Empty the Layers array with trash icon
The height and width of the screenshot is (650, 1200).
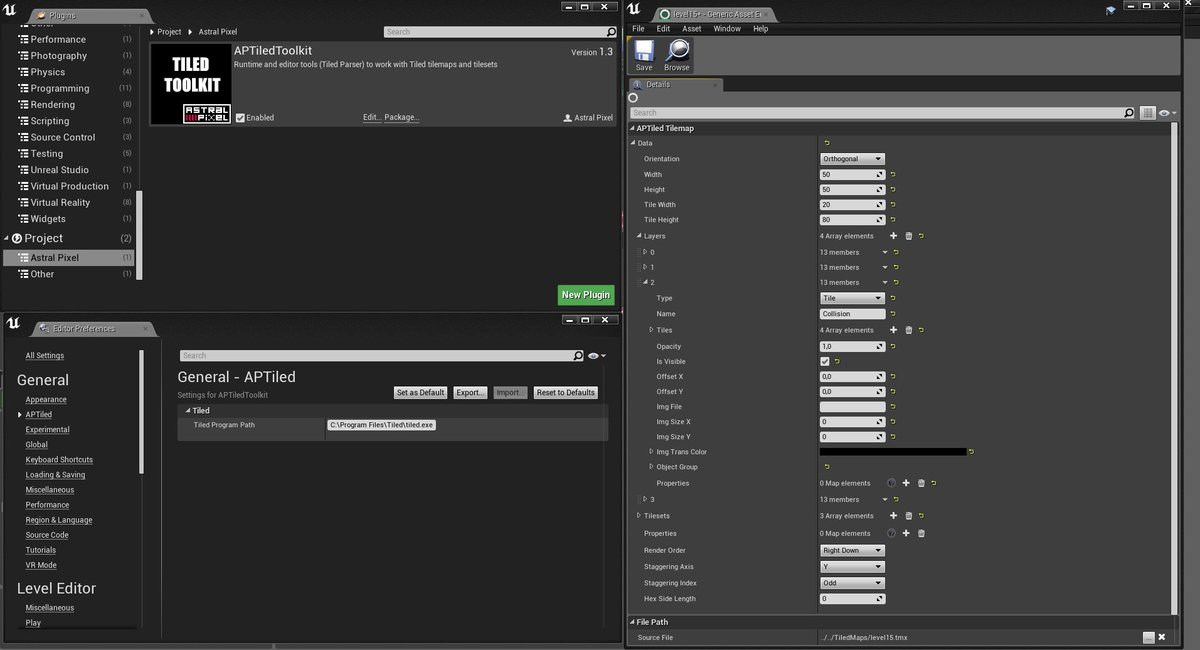(908, 236)
